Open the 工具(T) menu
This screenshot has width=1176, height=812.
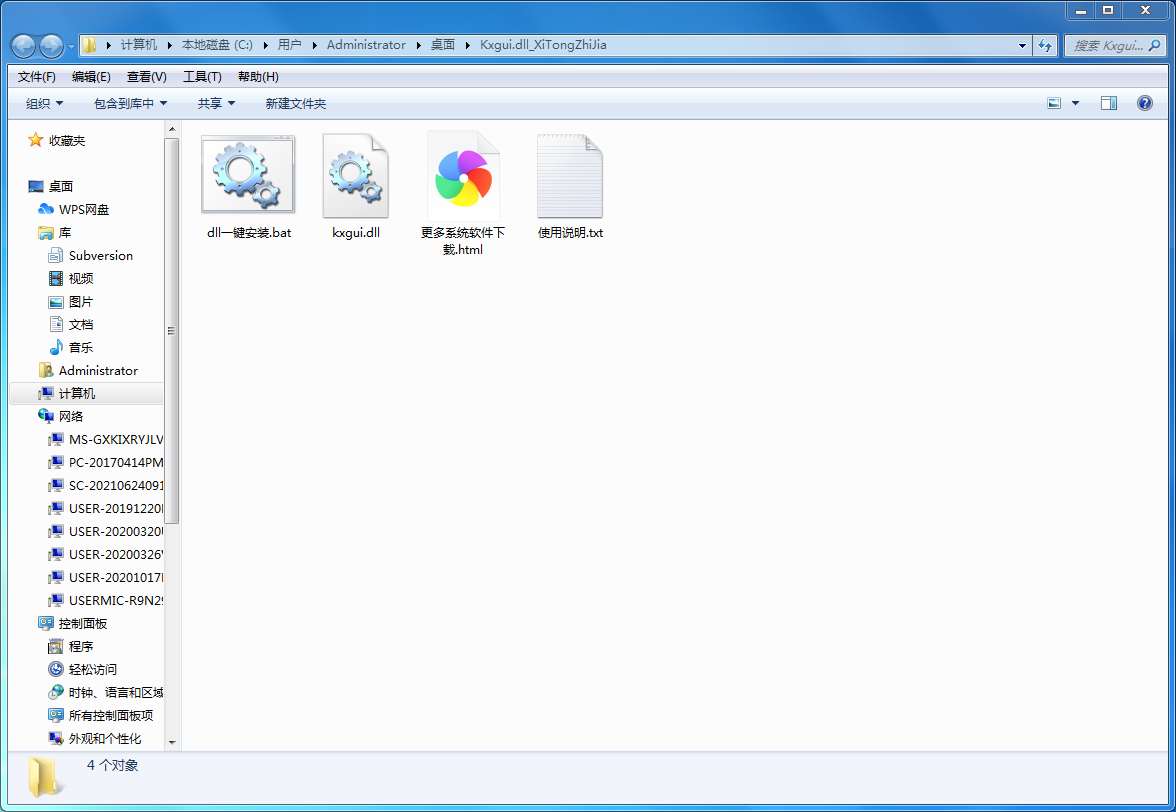202,76
